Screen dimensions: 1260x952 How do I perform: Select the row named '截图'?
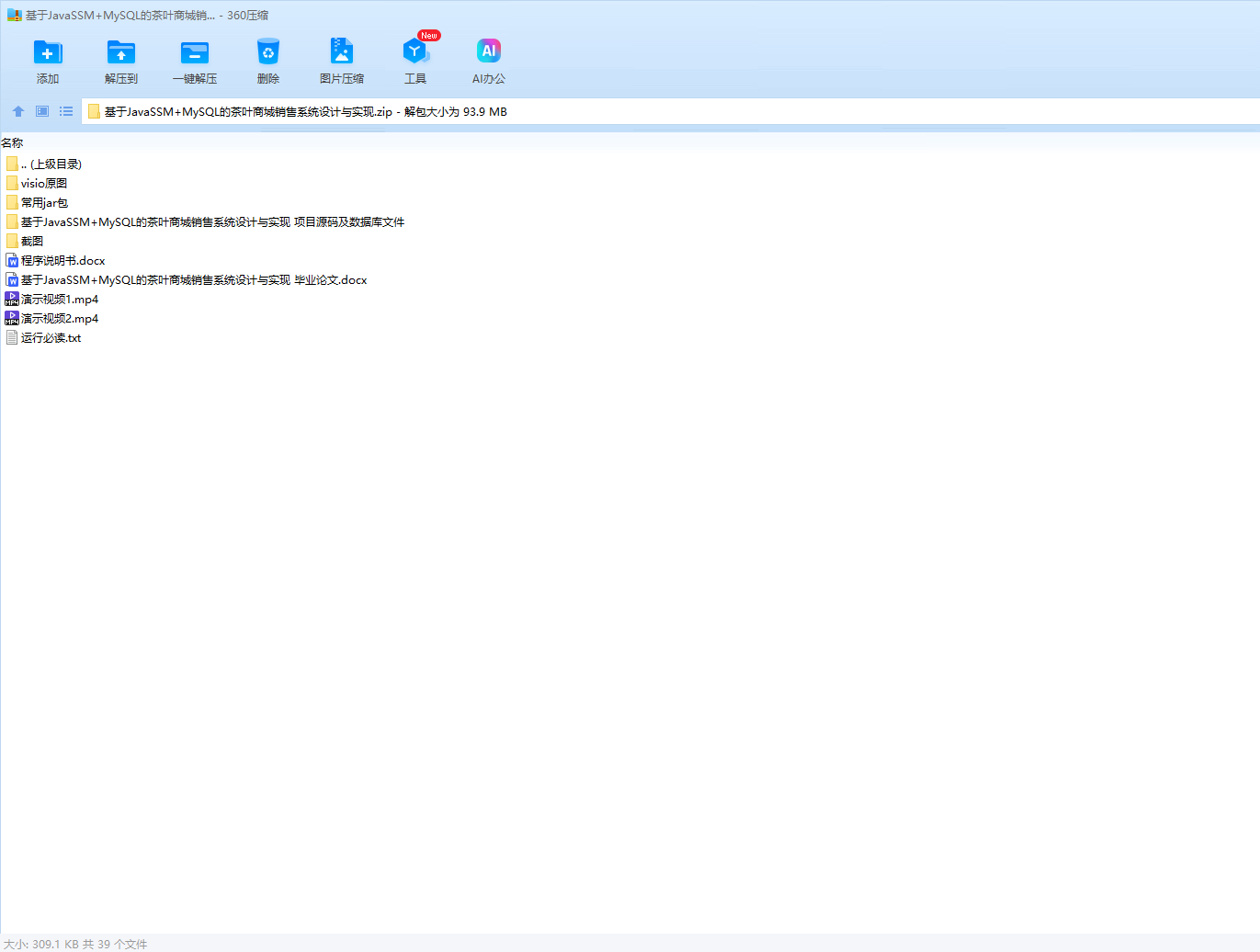tap(32, 241)
